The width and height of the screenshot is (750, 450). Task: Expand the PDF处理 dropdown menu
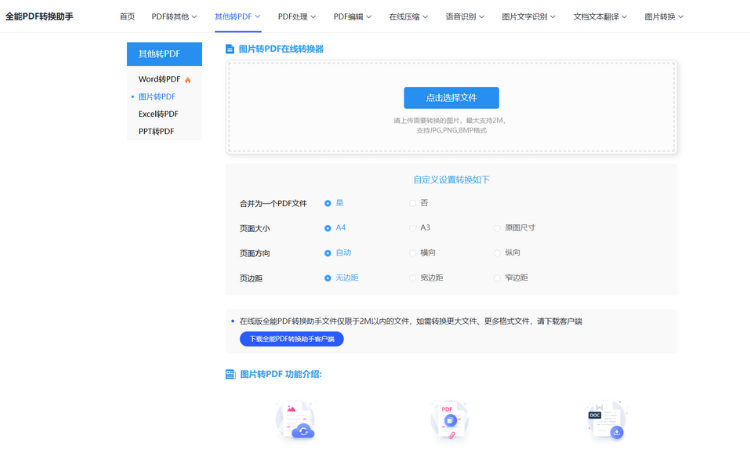point(298,17)
